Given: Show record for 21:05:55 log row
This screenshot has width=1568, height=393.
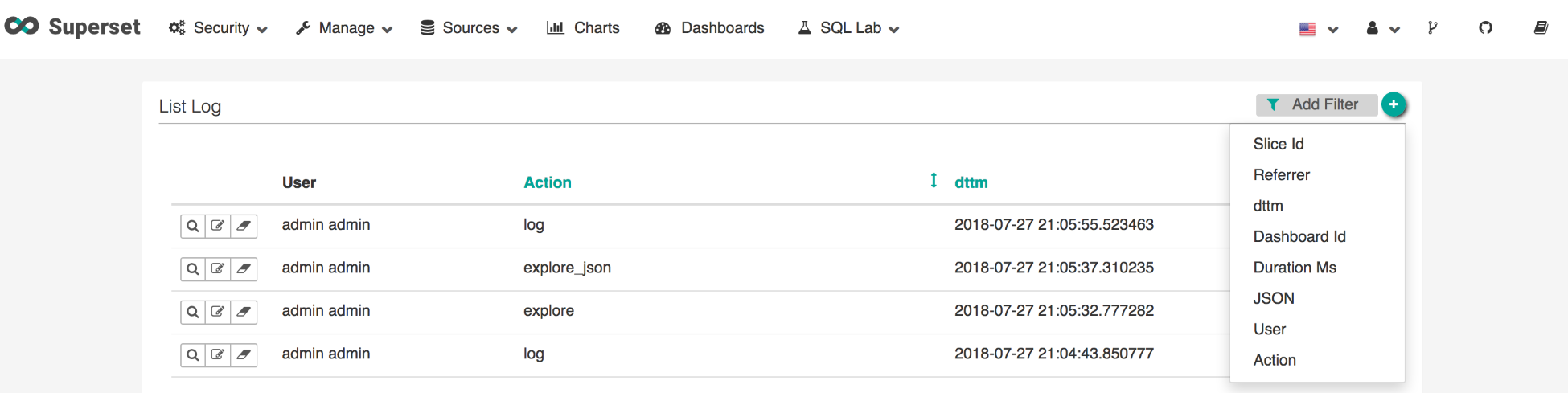Looking at the screenshot, I should (x=193, y=226).
